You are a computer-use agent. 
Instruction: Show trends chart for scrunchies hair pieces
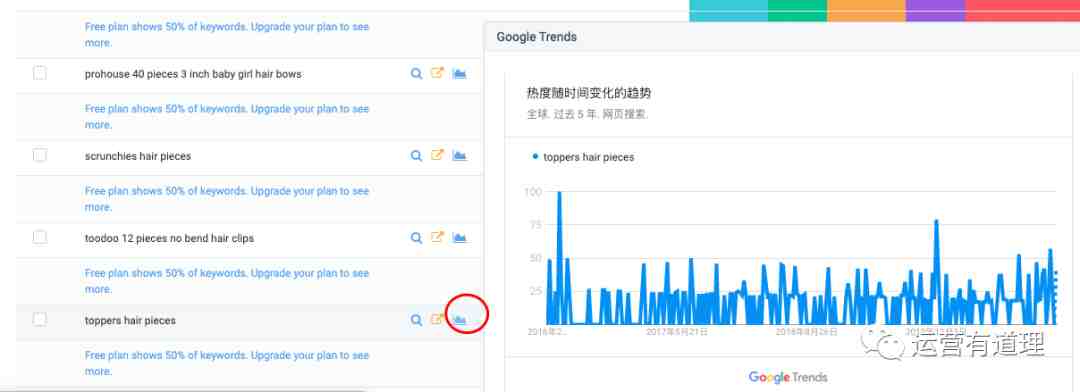point(459,156)
